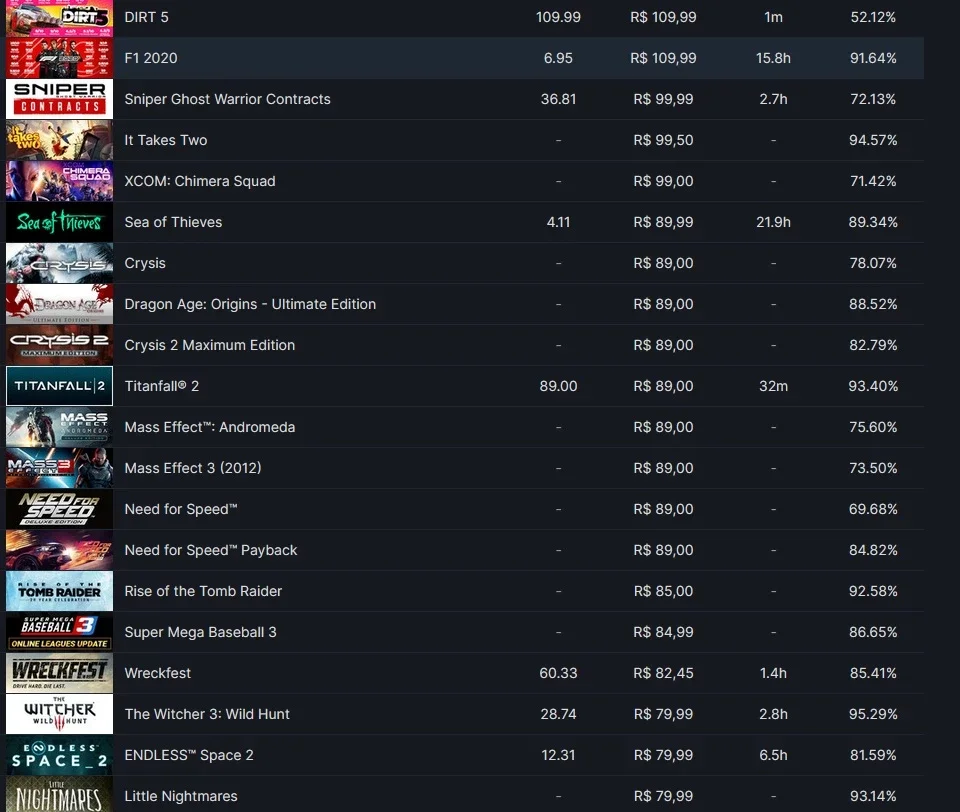Open the Crysis game title
The height and width of the screenshot is (812, 960).
pyautogui.click(x=145, y=263)
